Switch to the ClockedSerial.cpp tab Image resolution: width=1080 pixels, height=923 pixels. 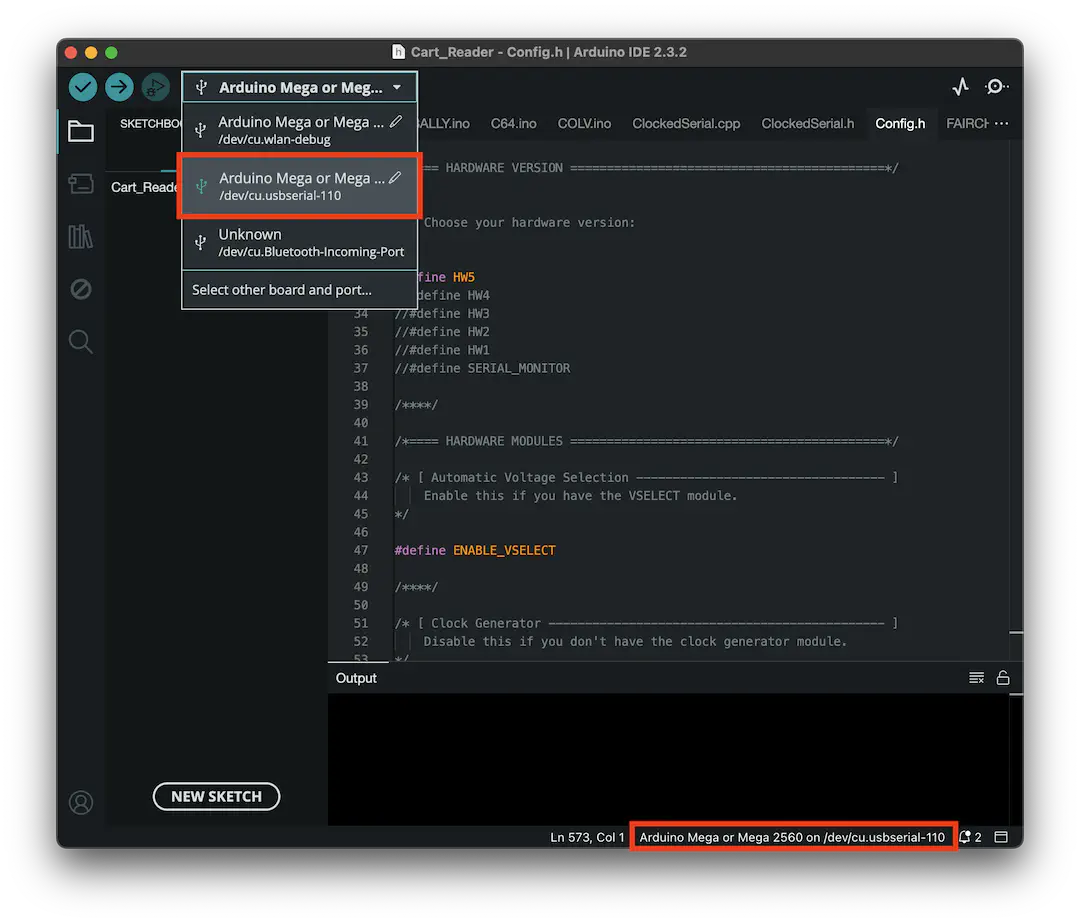point(686,124)
